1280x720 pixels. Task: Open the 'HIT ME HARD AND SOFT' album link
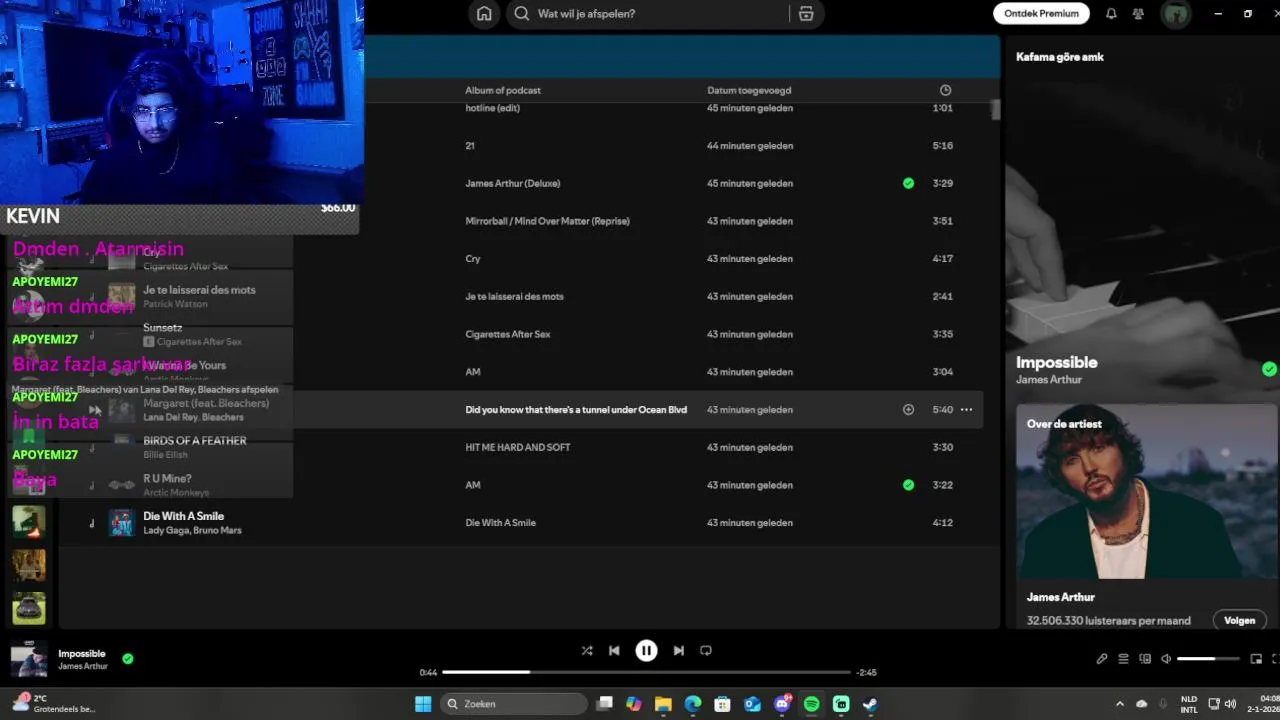pyautogui.click(x=518, y=447)
